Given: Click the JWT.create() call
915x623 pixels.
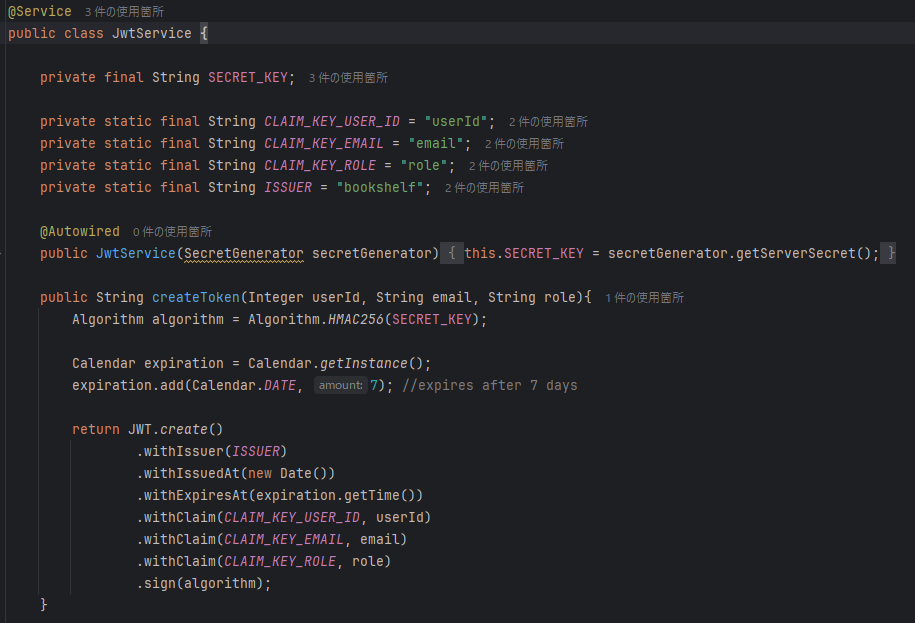Looking at the screenshot, I should click(176, 429).
